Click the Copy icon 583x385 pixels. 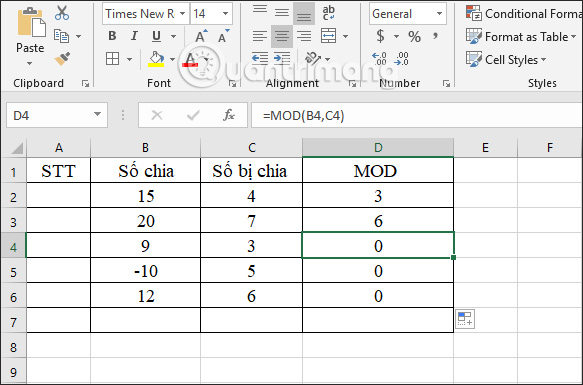tap(61, 36)
